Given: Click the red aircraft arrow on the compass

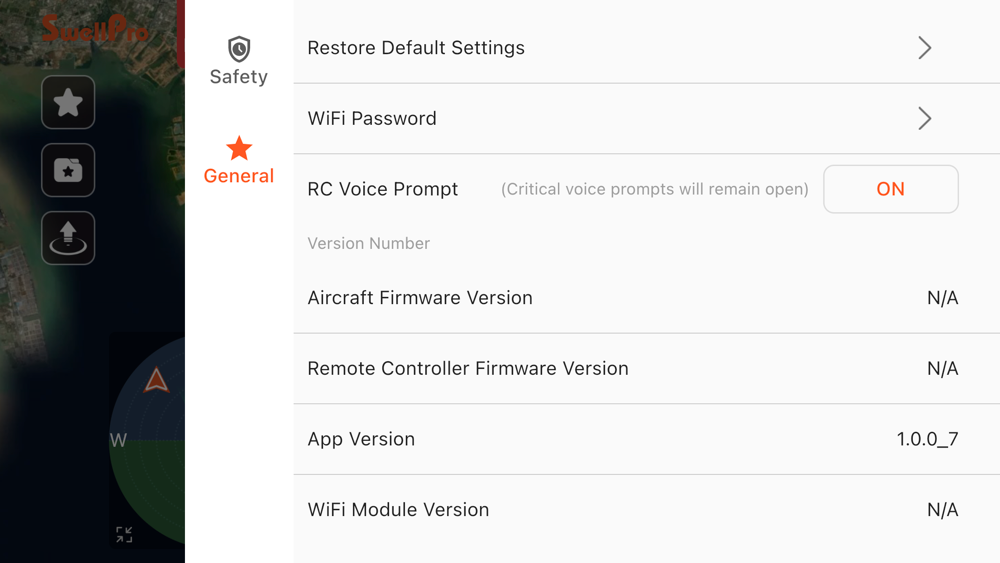Looking at the screenshot, I should pos(156,380).
